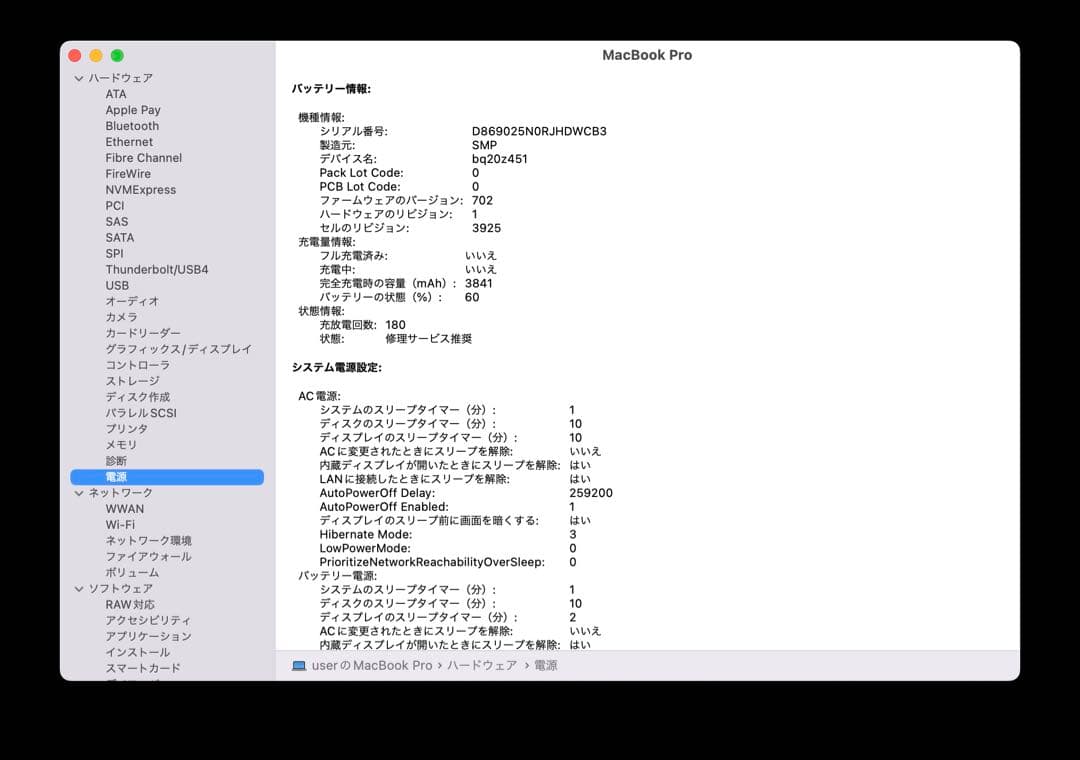Open the Apple Pay information page
This screenshot has height=760, width=1080.
132,109
